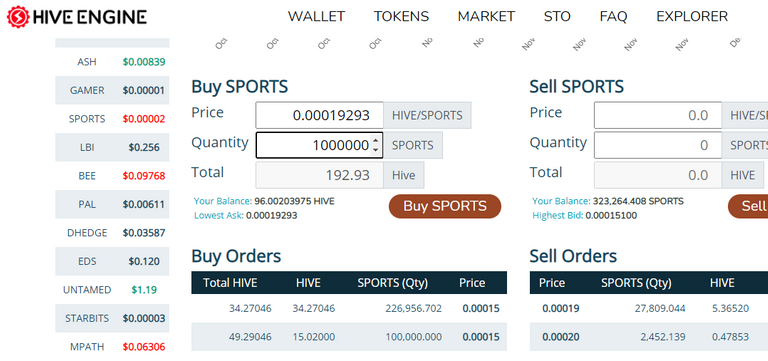Select the UNTAMED token row
This screenshot has height=361, width=768.
click(x=112, y=289)
